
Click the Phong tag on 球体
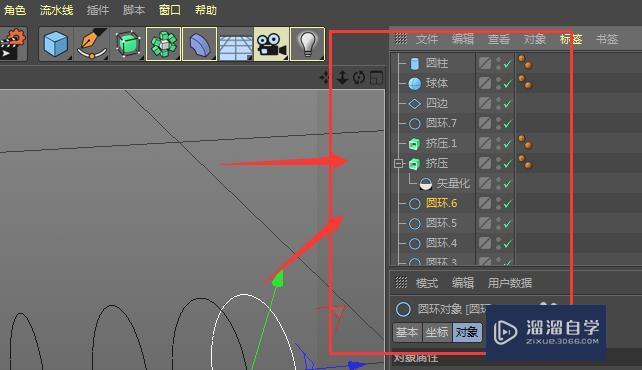[x=525, y=82]
